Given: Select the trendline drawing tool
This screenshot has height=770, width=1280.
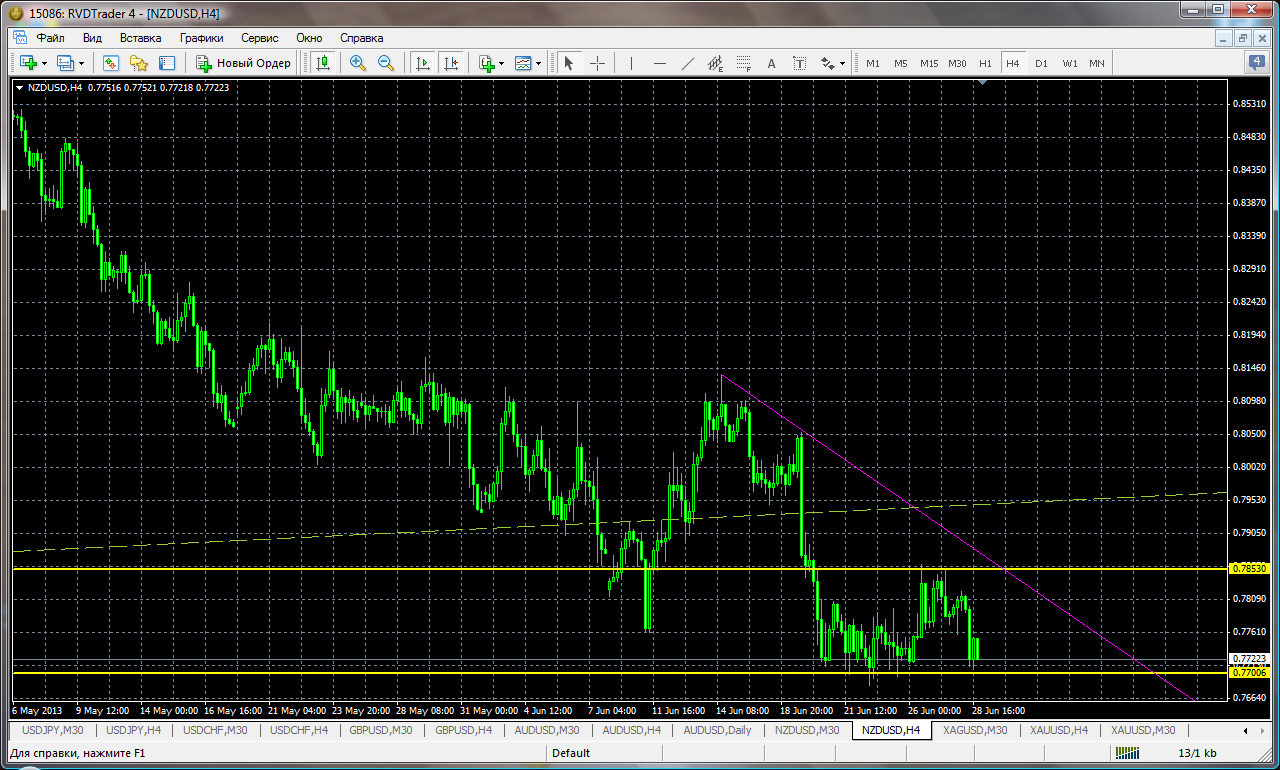Looking at the screenshot, I should [688, 63].
